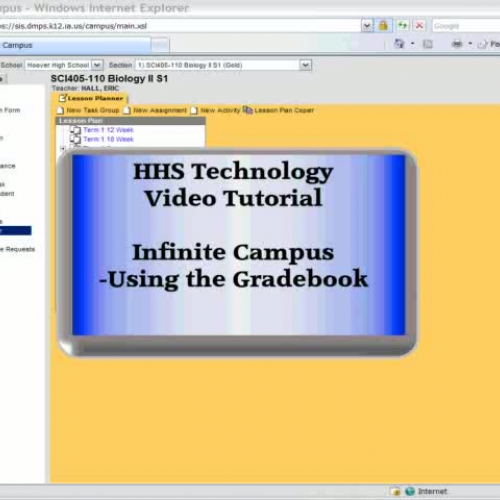
Task: Click the New Assignment page icon
Action: (x=127, y=110)
